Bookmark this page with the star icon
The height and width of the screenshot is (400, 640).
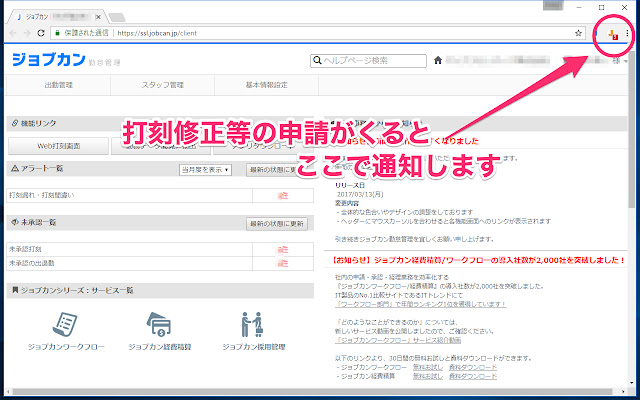point(578,33)
